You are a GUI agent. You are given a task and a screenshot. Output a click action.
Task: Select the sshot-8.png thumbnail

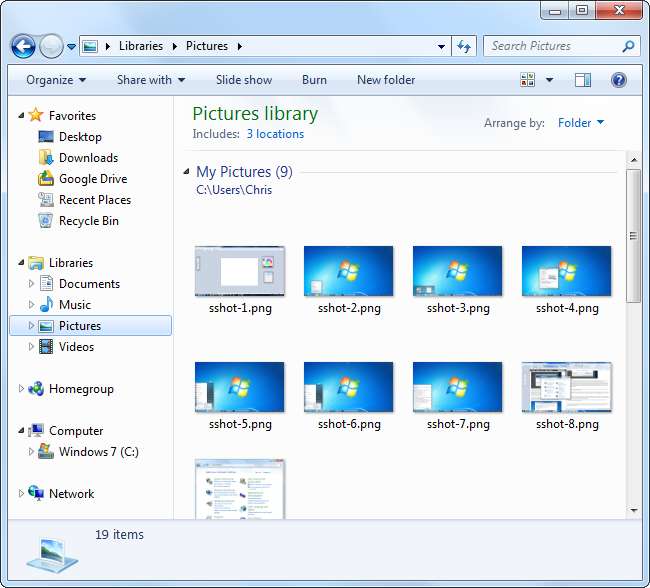pos(567,388)
